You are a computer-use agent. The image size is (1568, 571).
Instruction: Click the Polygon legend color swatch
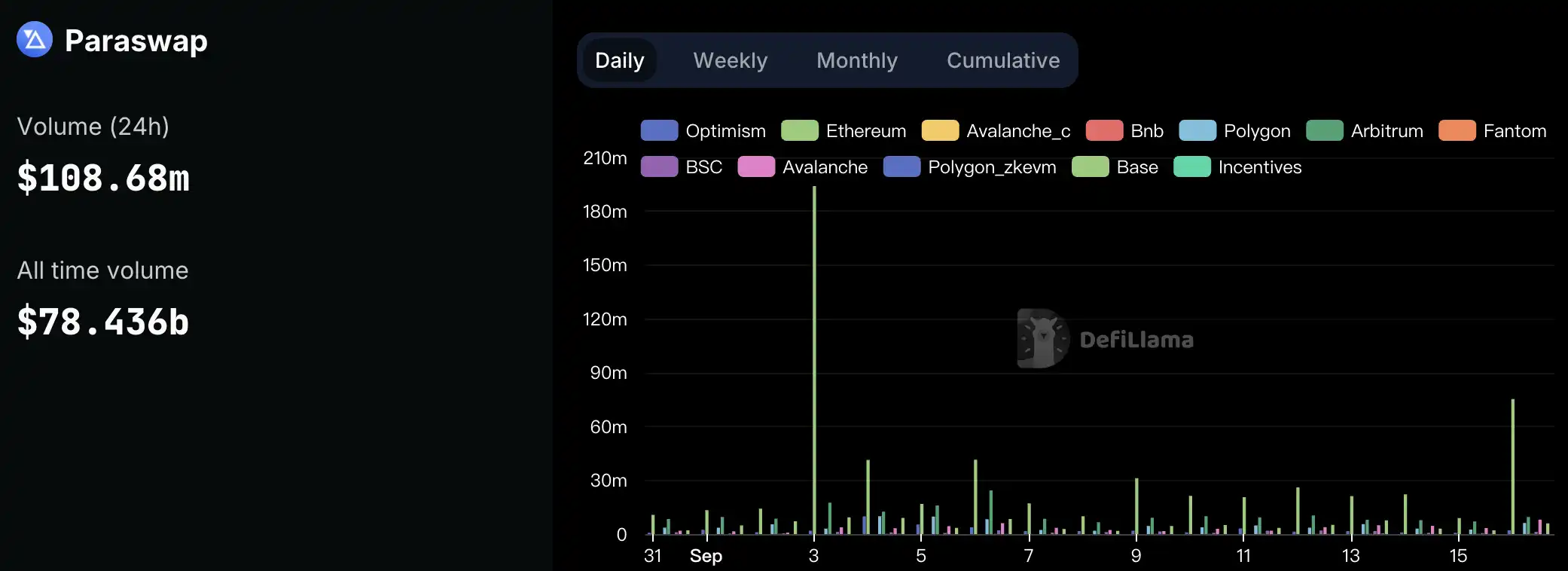(x=1197, y=131)
